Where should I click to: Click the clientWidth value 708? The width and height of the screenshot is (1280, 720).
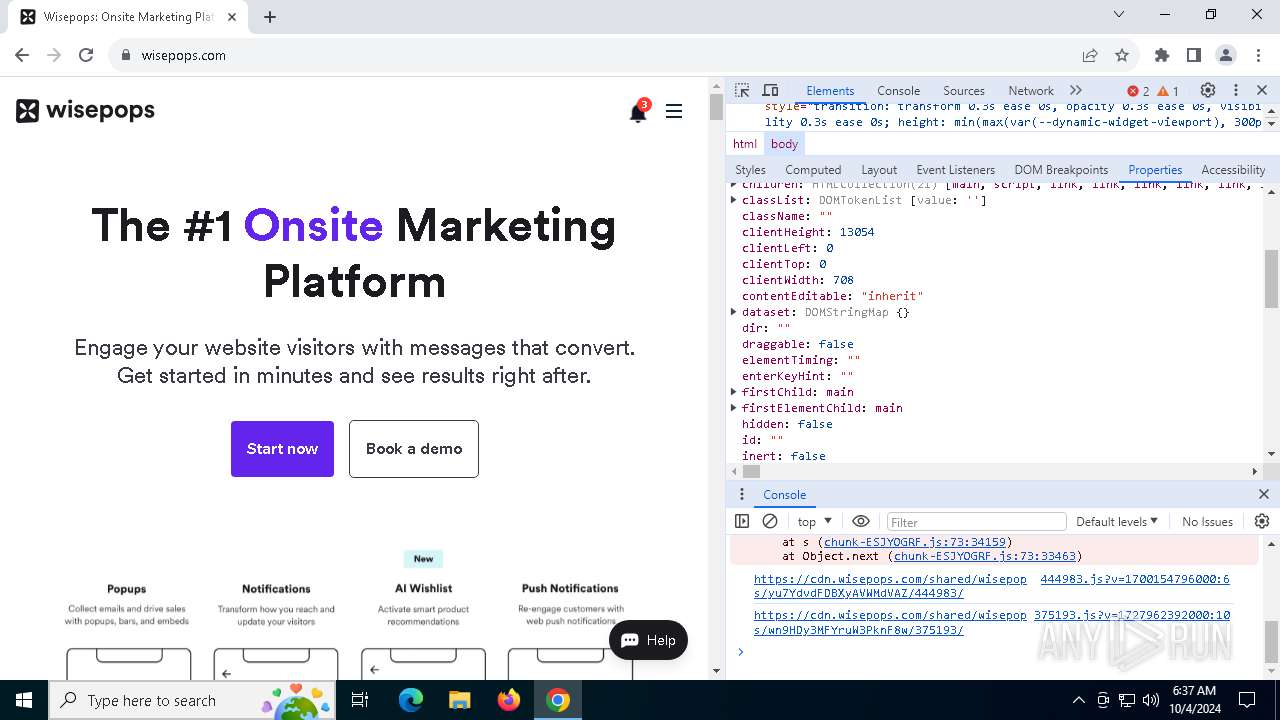point(843,280)
